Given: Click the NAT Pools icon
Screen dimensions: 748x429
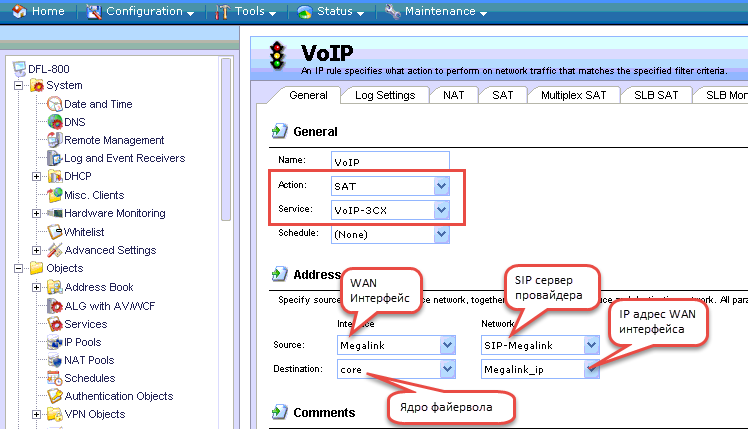Looking at the screenshot, I should click(55, 360).
